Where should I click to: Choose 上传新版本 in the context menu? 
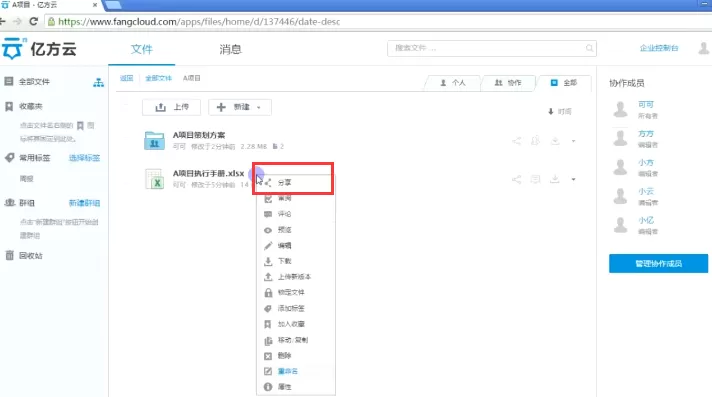tap(296, 277)
